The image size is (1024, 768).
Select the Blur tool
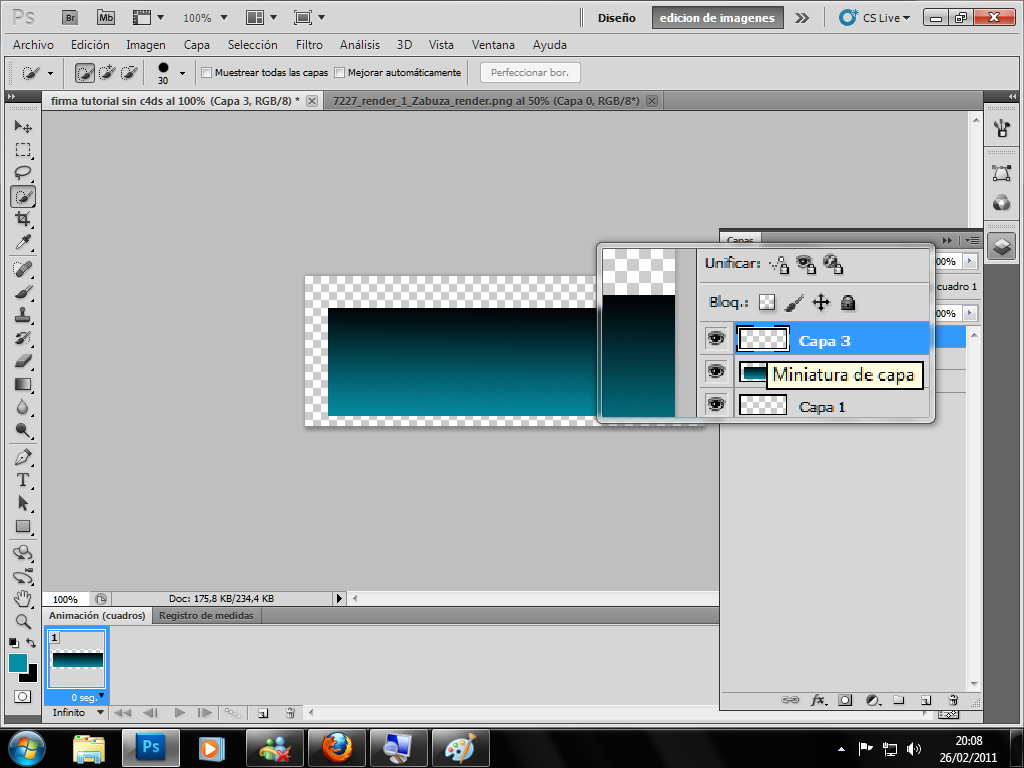(x=23, y=407)
